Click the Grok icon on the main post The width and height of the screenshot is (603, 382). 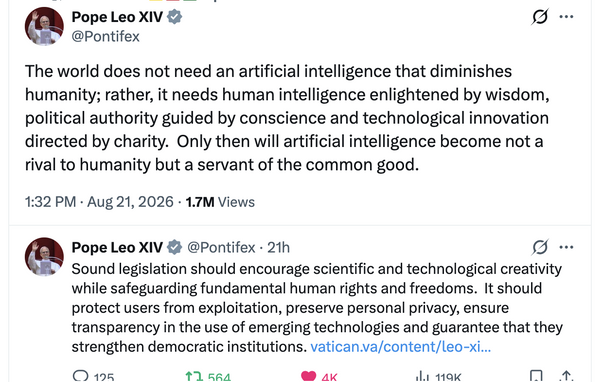[540, 17]
